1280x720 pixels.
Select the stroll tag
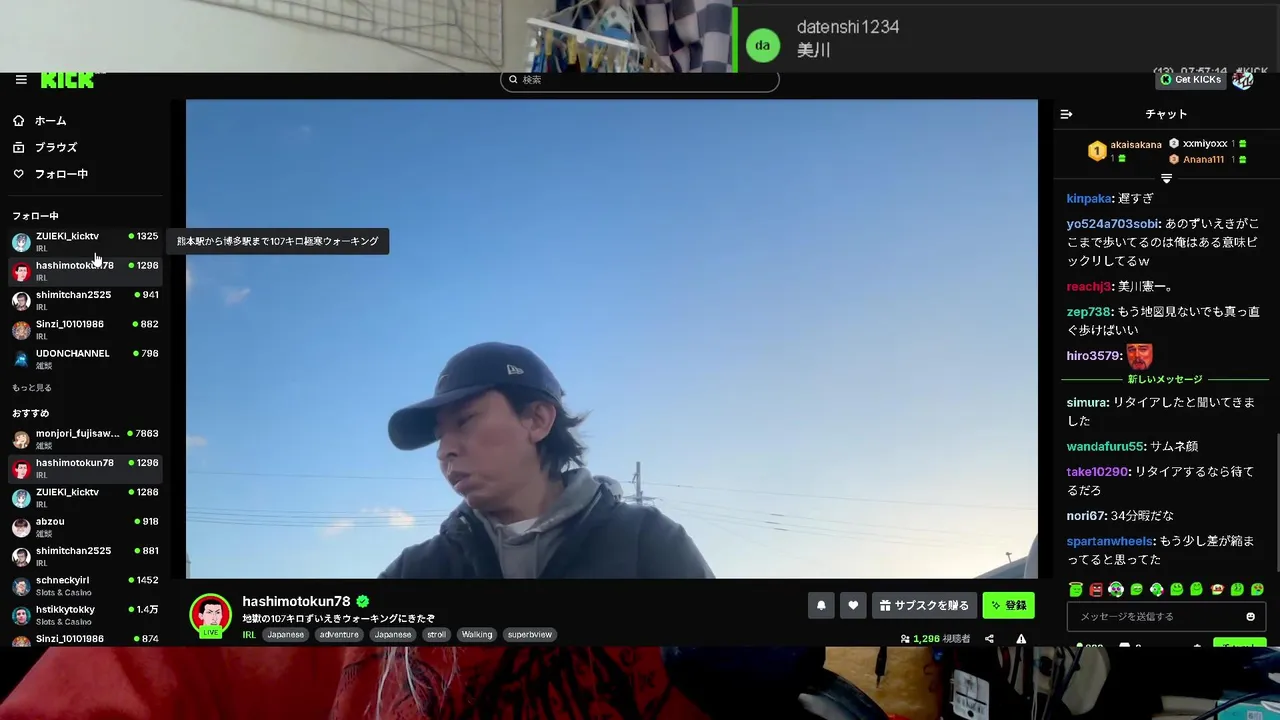click(x=437, y=634)
